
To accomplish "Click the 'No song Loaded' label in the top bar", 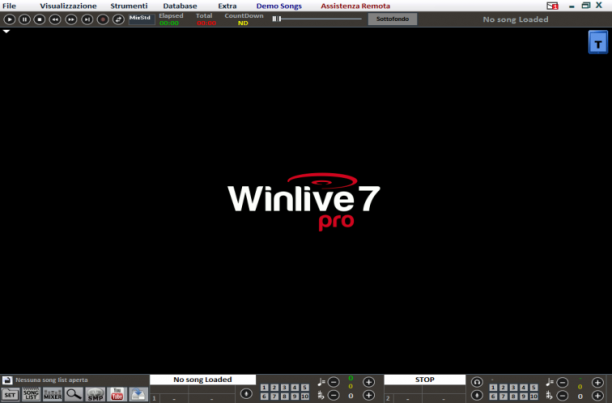I will tap(515, 19).
